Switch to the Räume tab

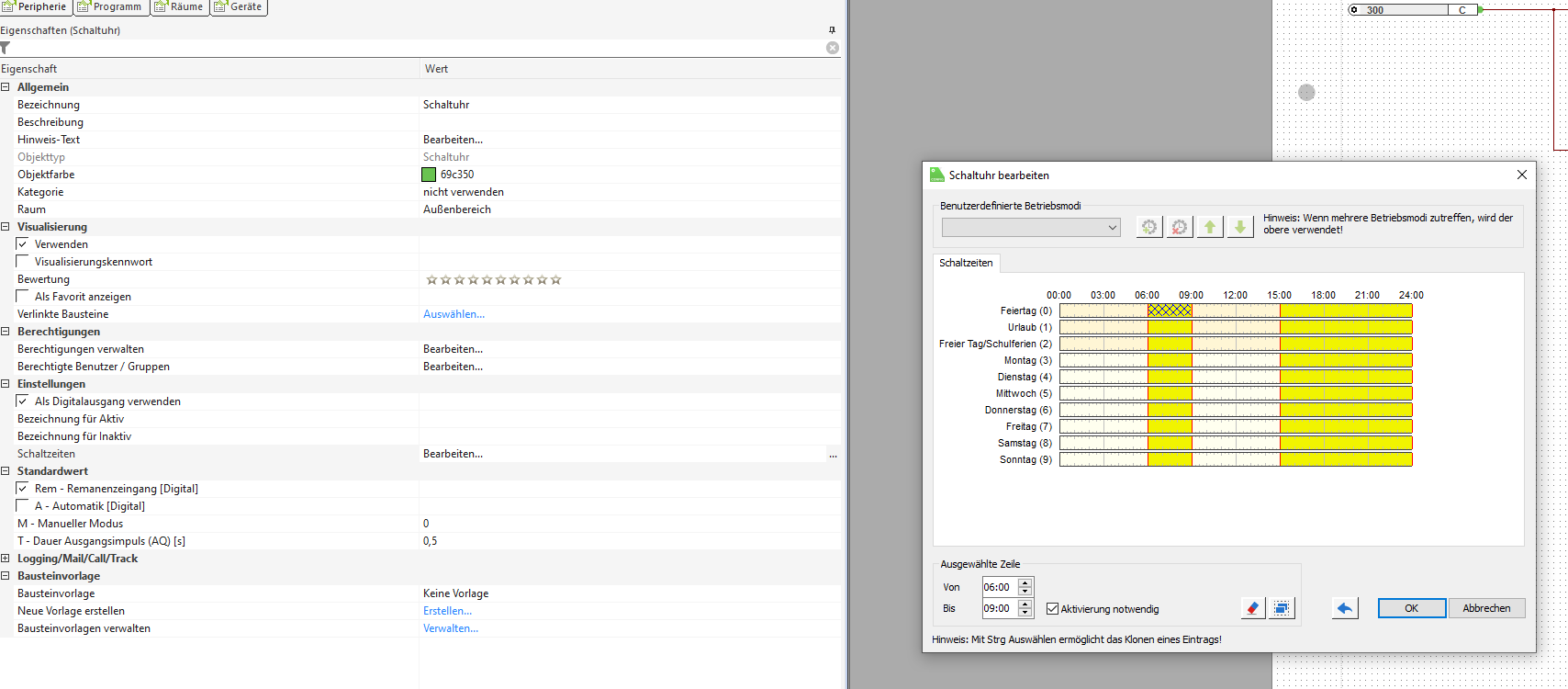179,7
